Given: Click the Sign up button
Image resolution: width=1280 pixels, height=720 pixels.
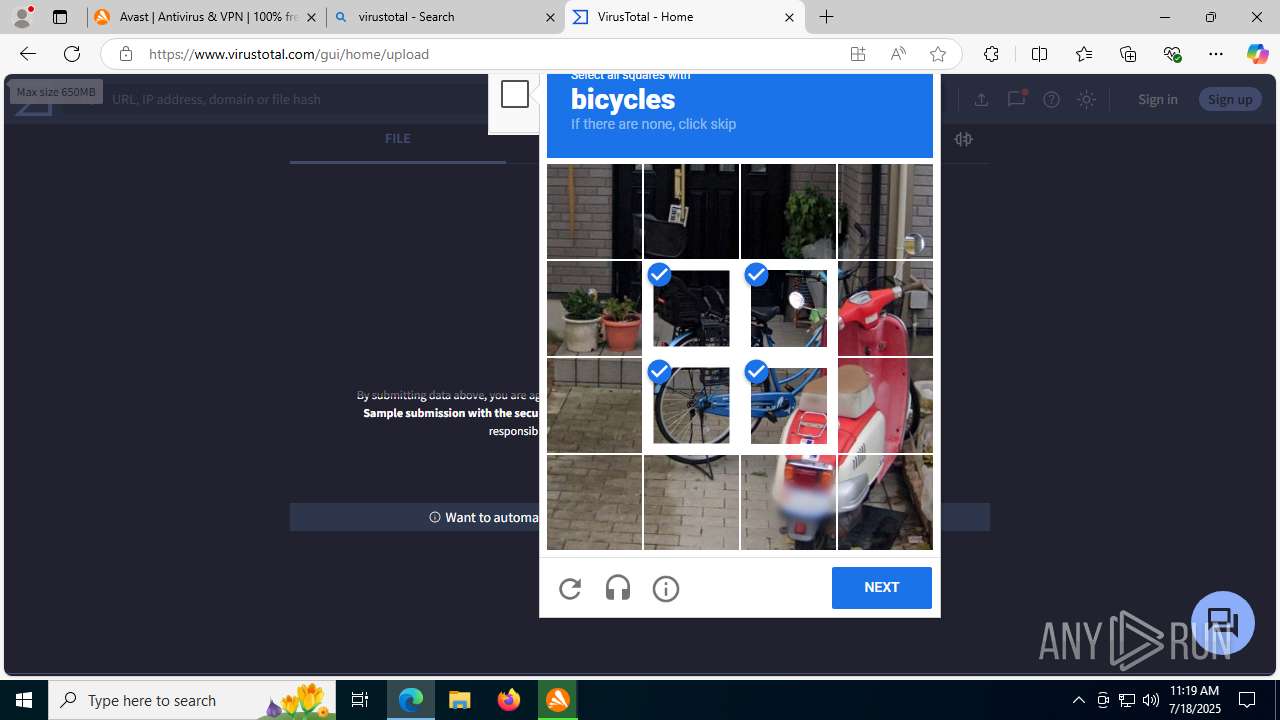Looking at the screenshot, I should 1230,99.
